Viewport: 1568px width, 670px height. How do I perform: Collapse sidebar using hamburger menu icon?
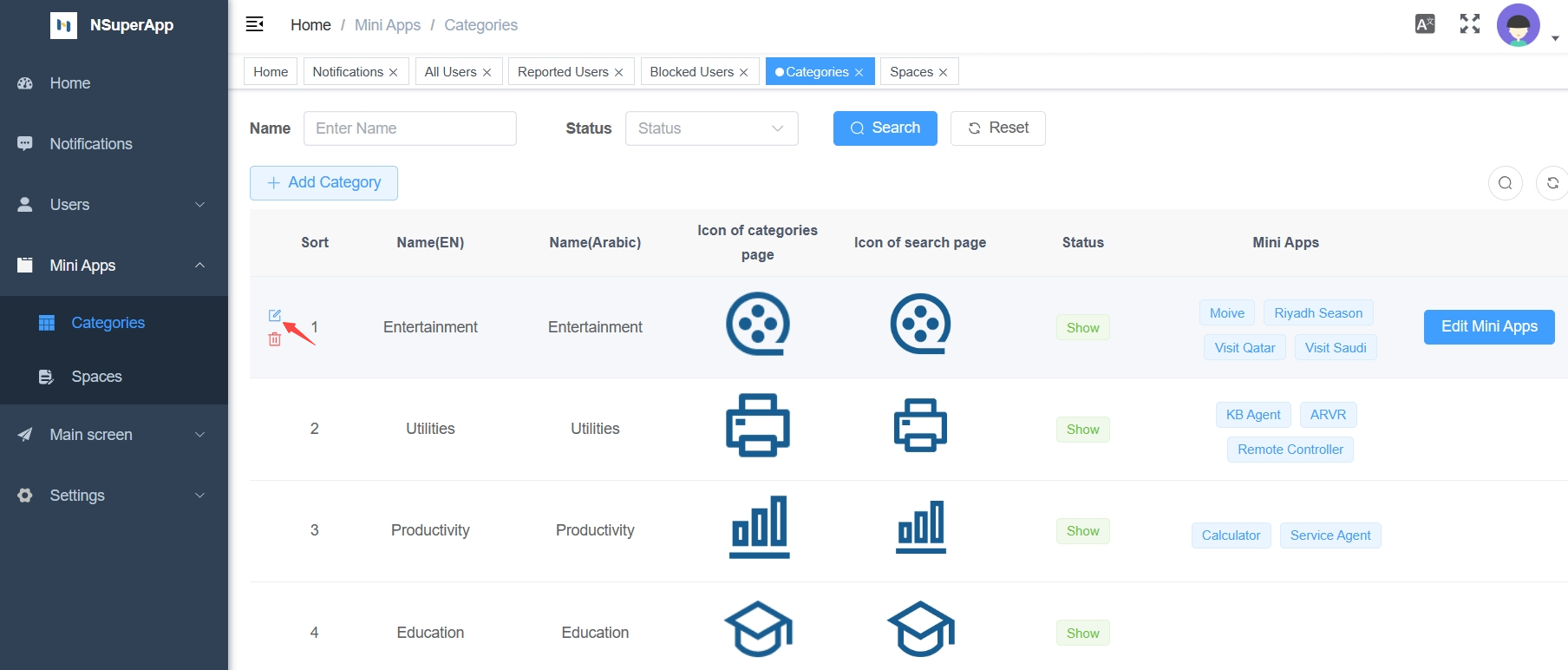pos(254,24)
